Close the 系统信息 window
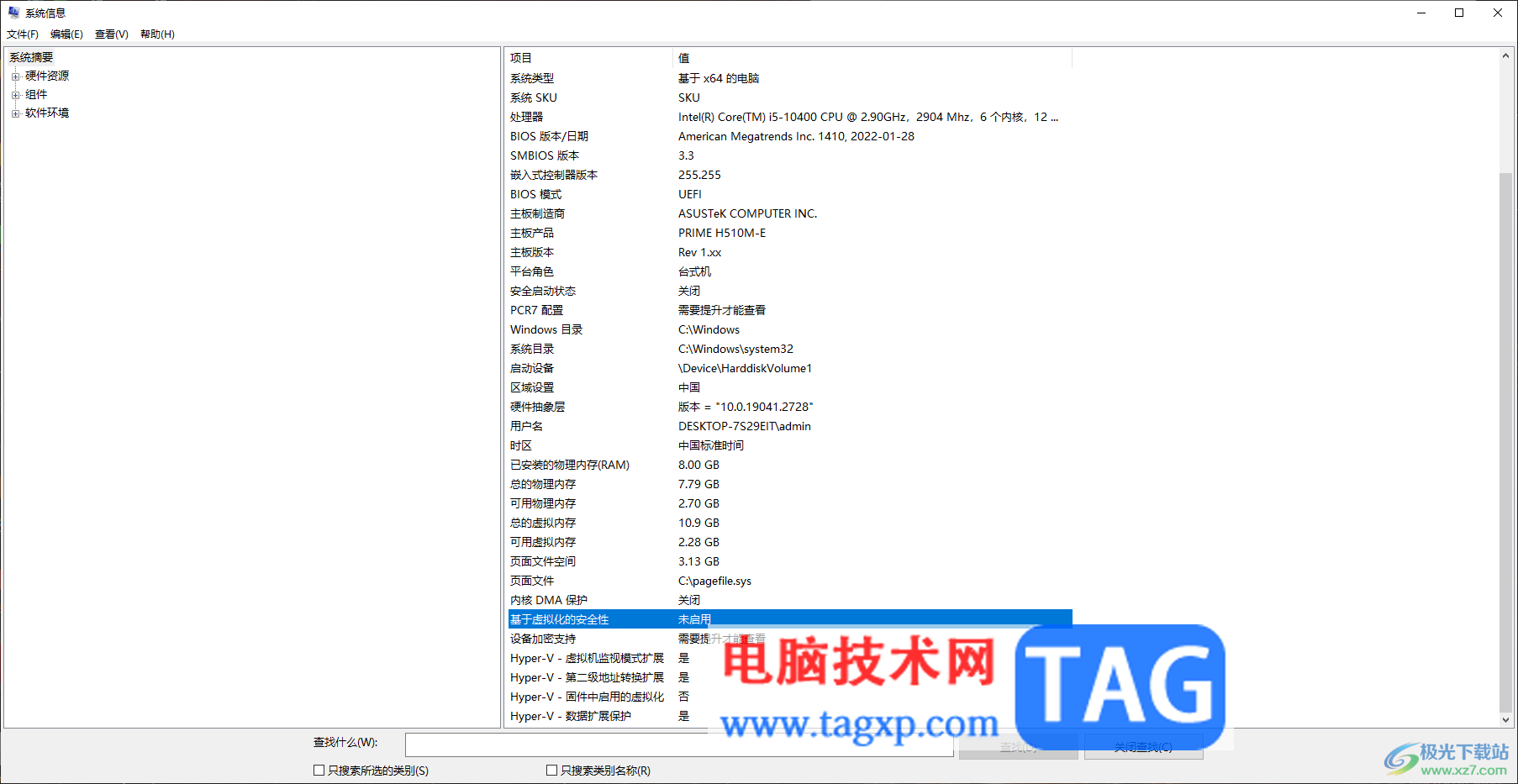Screen dimensions: 1518x784 click(x=1498, y=13)
